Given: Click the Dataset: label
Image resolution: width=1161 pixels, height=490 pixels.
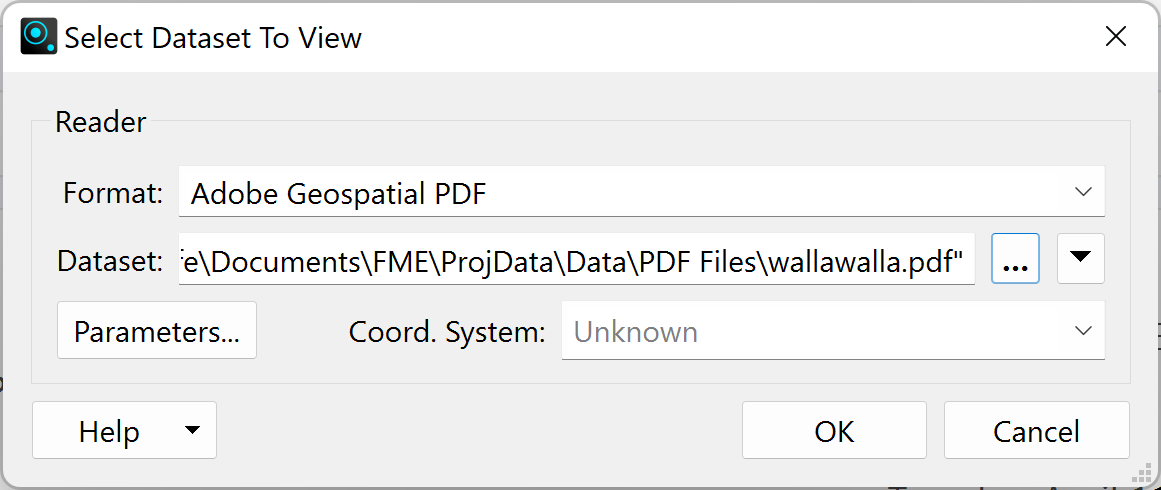Looking at the screenshot, I should pos(110,260).
